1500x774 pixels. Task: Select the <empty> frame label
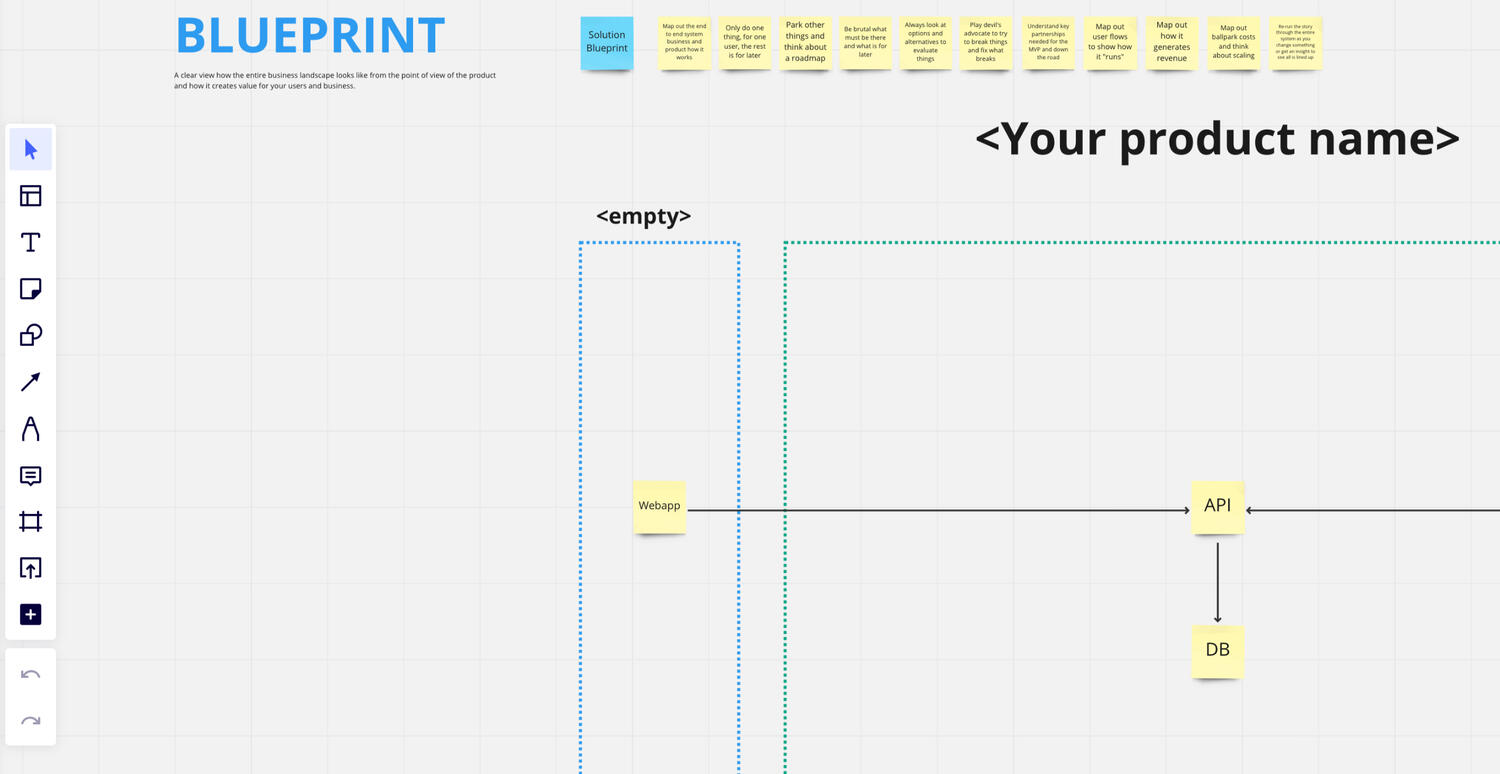(x=643, y=216)
